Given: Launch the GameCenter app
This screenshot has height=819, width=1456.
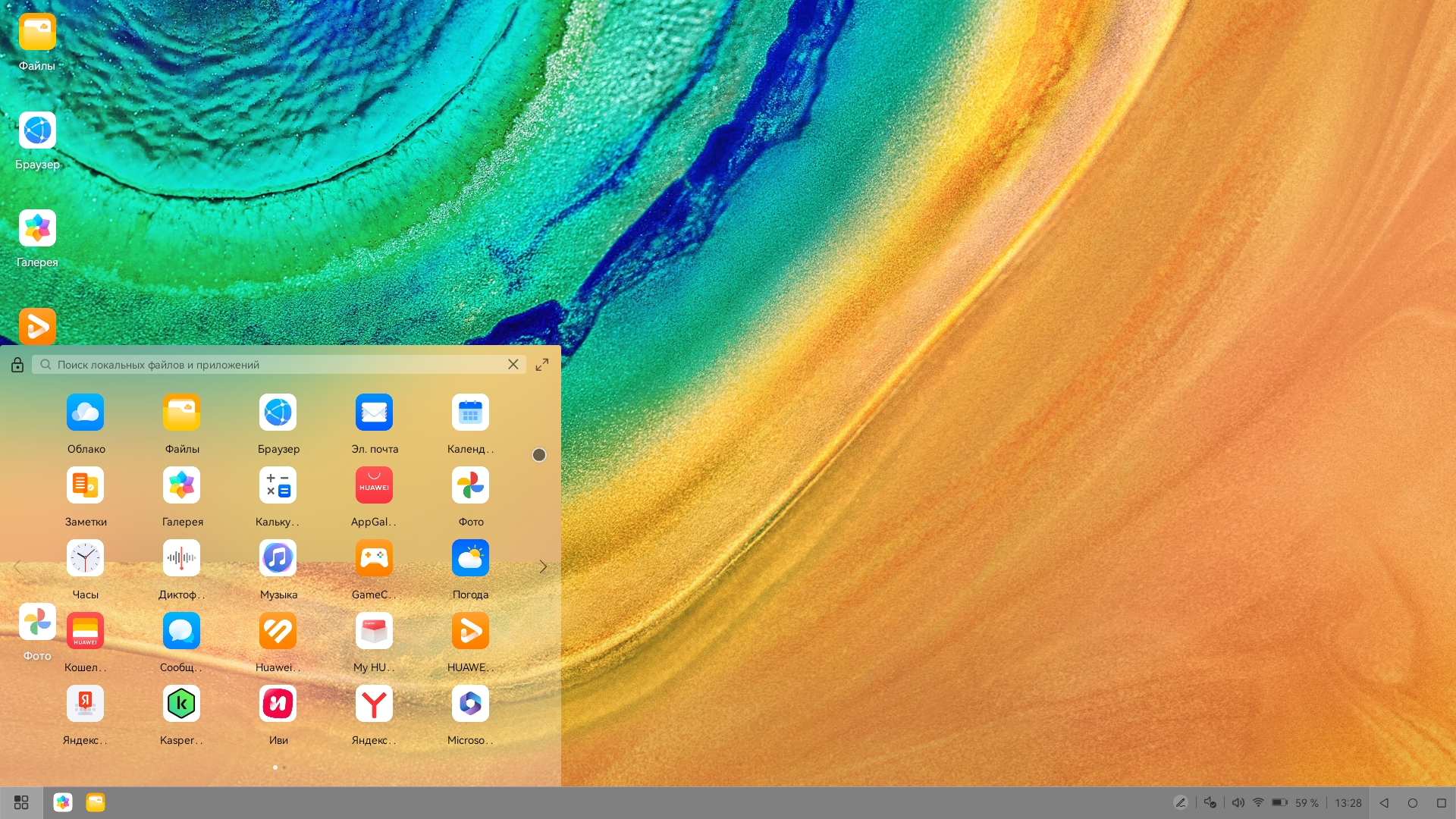Looking at the screenshot, I should pos(374,559).
